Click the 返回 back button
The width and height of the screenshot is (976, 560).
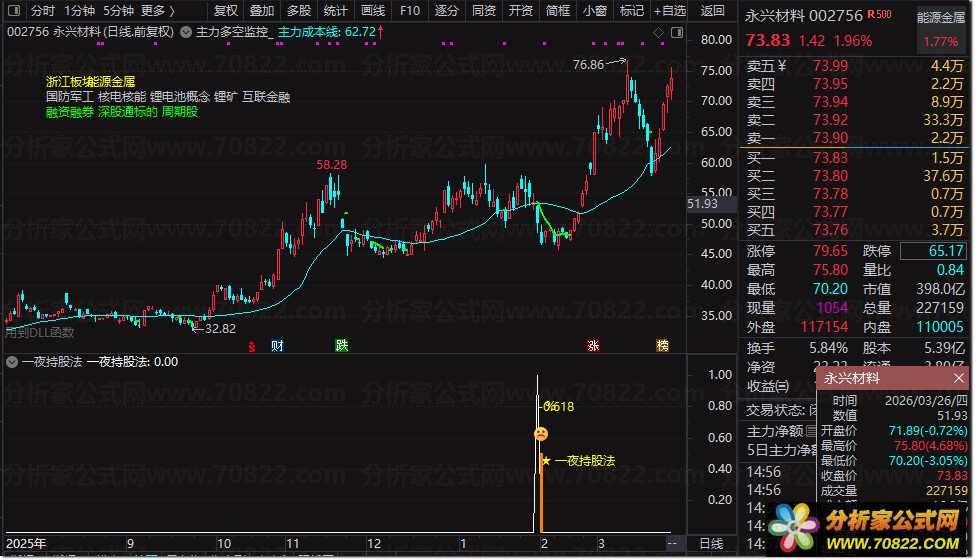(x=713, y=11)
